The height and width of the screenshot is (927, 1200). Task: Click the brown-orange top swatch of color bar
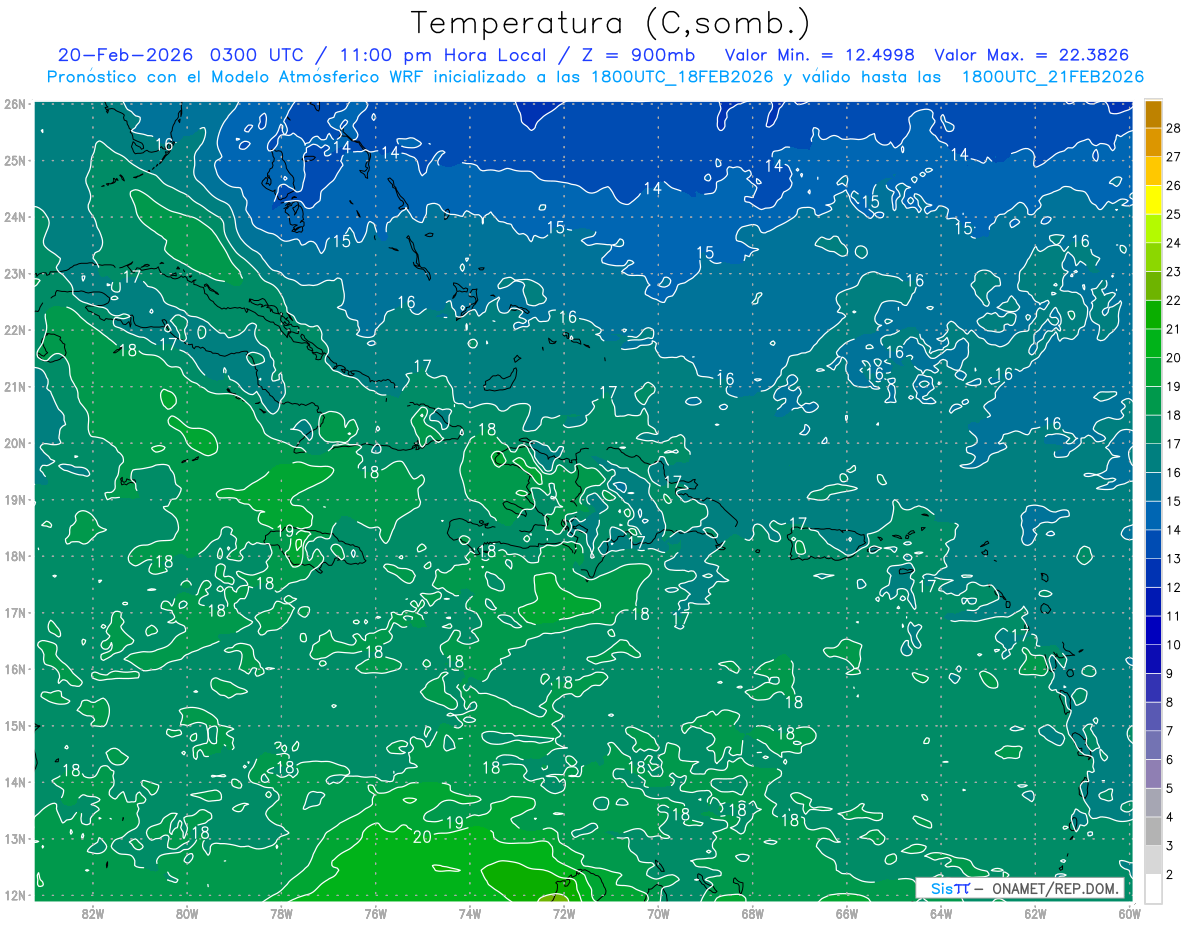click(x=1153, y=115)
